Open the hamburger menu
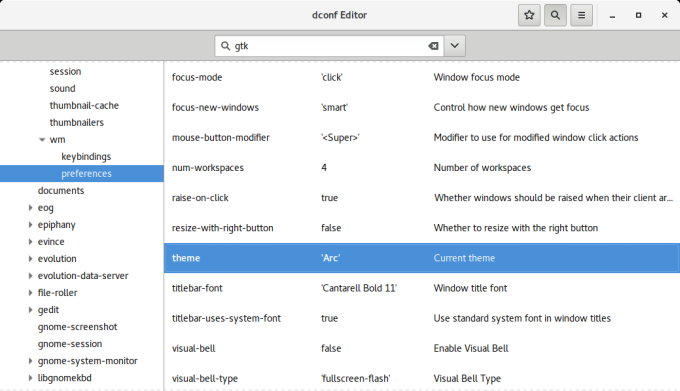The image size is (680, 391). coord(582,15)
